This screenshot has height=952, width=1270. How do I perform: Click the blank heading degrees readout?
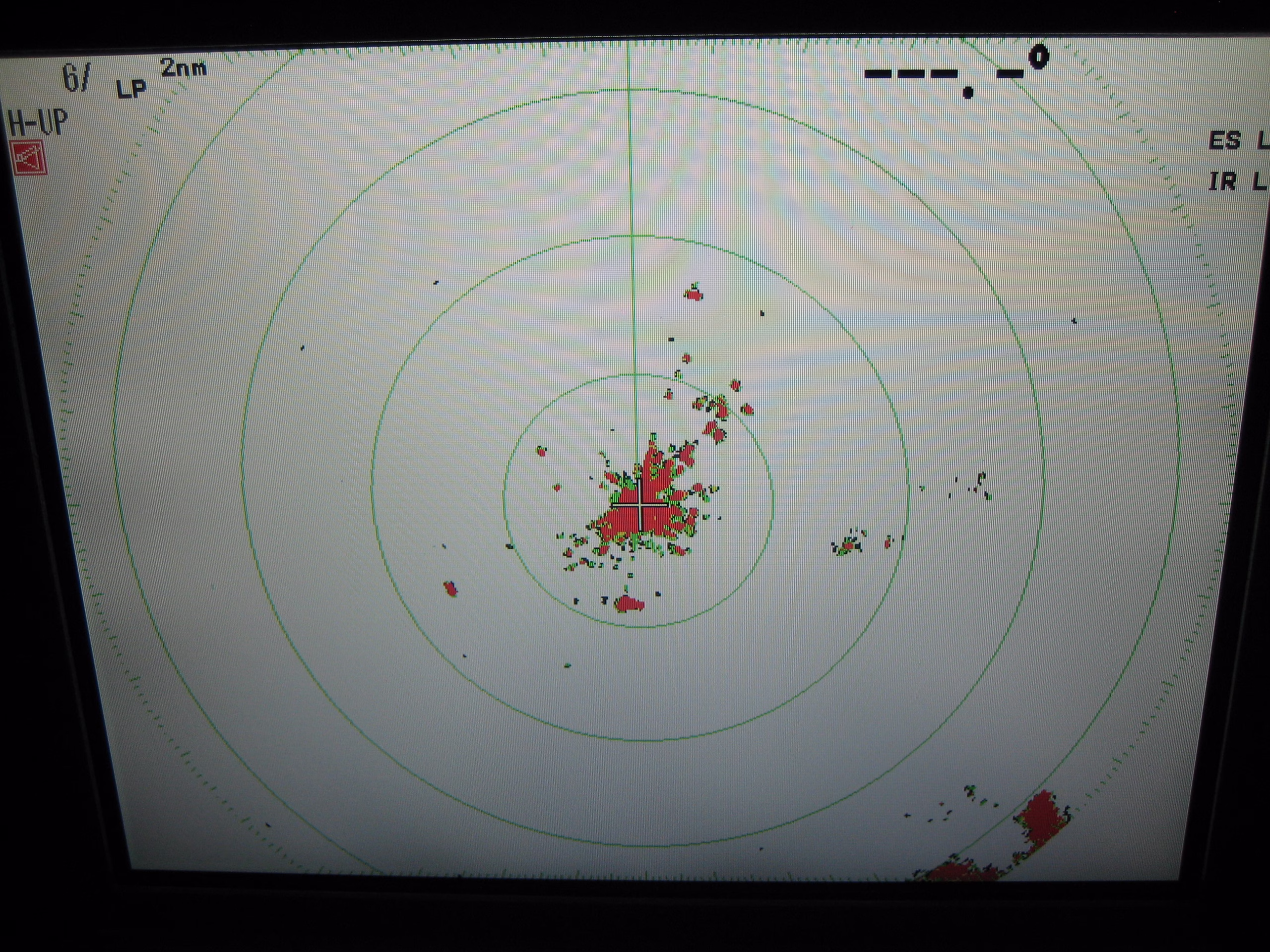point(956,72)
